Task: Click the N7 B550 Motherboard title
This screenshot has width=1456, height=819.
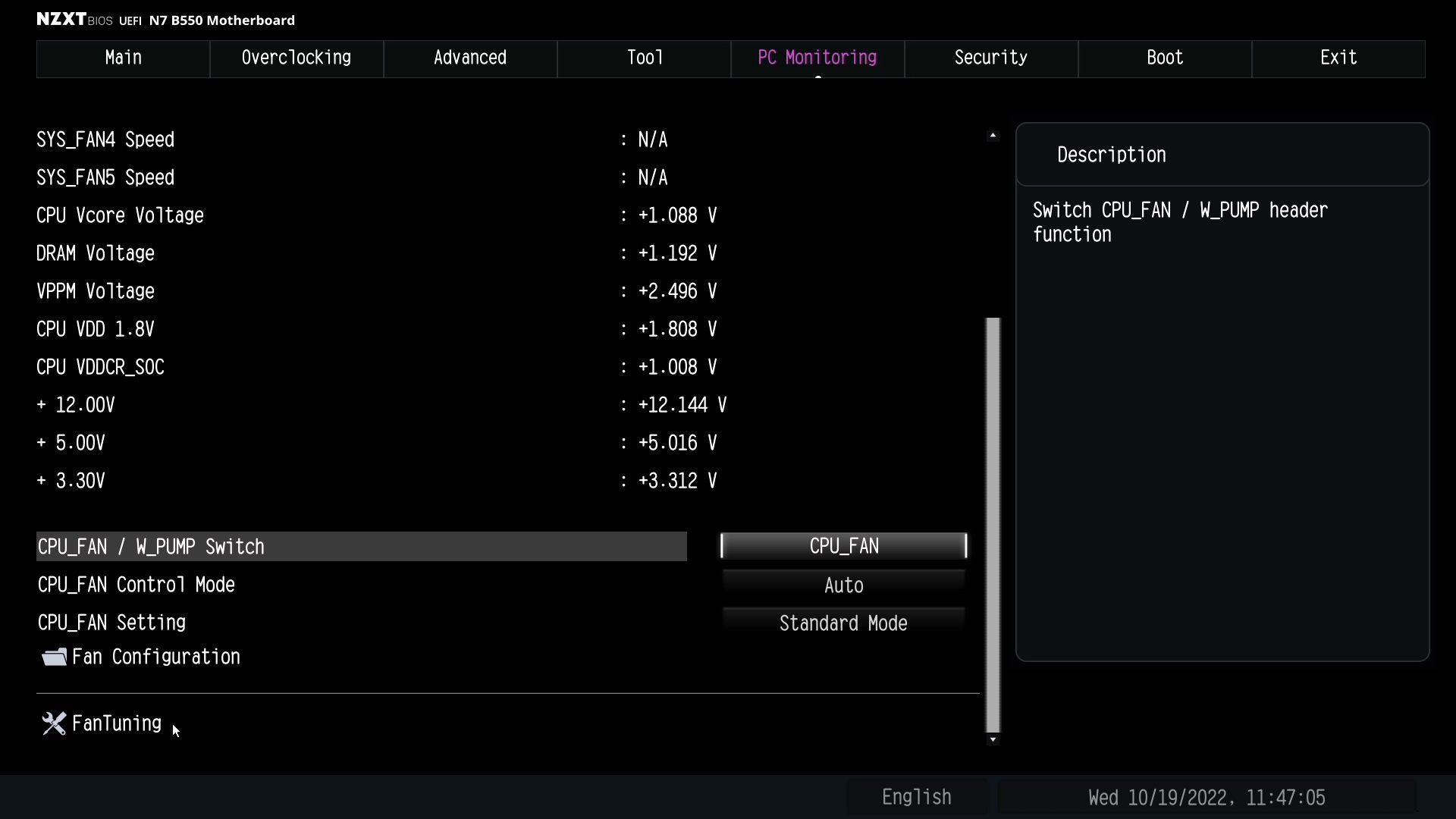Action: click(x=222, y=20)
